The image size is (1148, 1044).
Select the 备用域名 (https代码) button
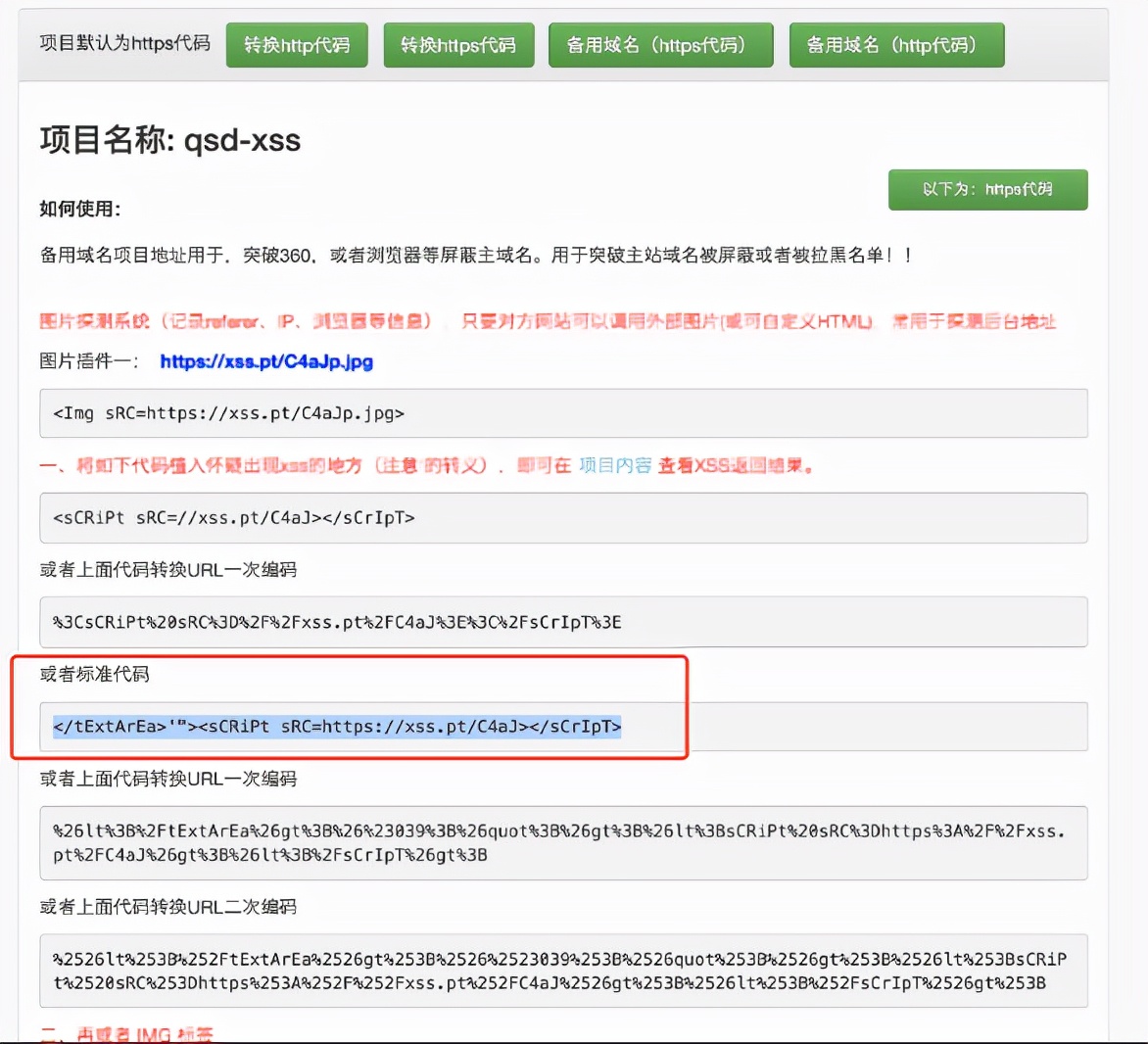(x=660, y=45)
